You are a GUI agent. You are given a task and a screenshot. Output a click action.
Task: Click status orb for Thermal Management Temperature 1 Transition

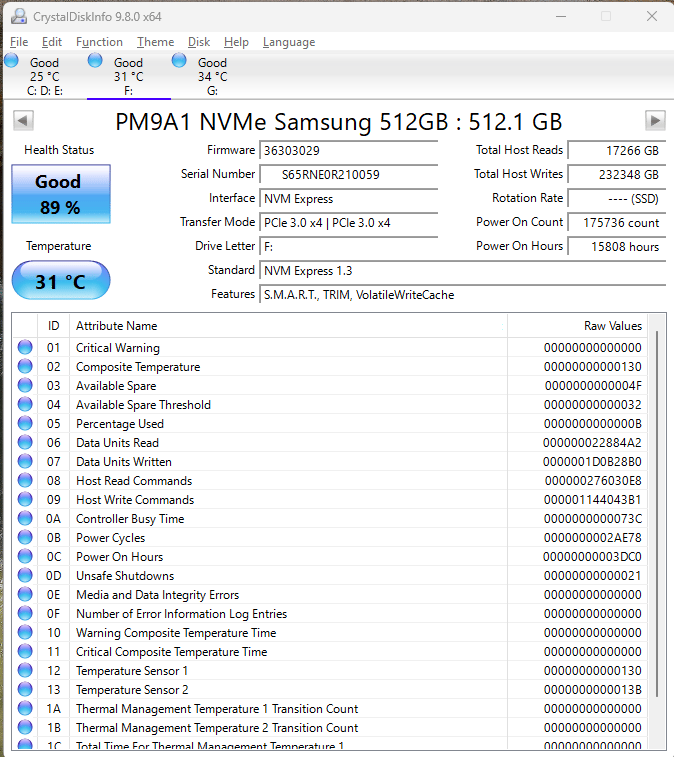(25, 708)
